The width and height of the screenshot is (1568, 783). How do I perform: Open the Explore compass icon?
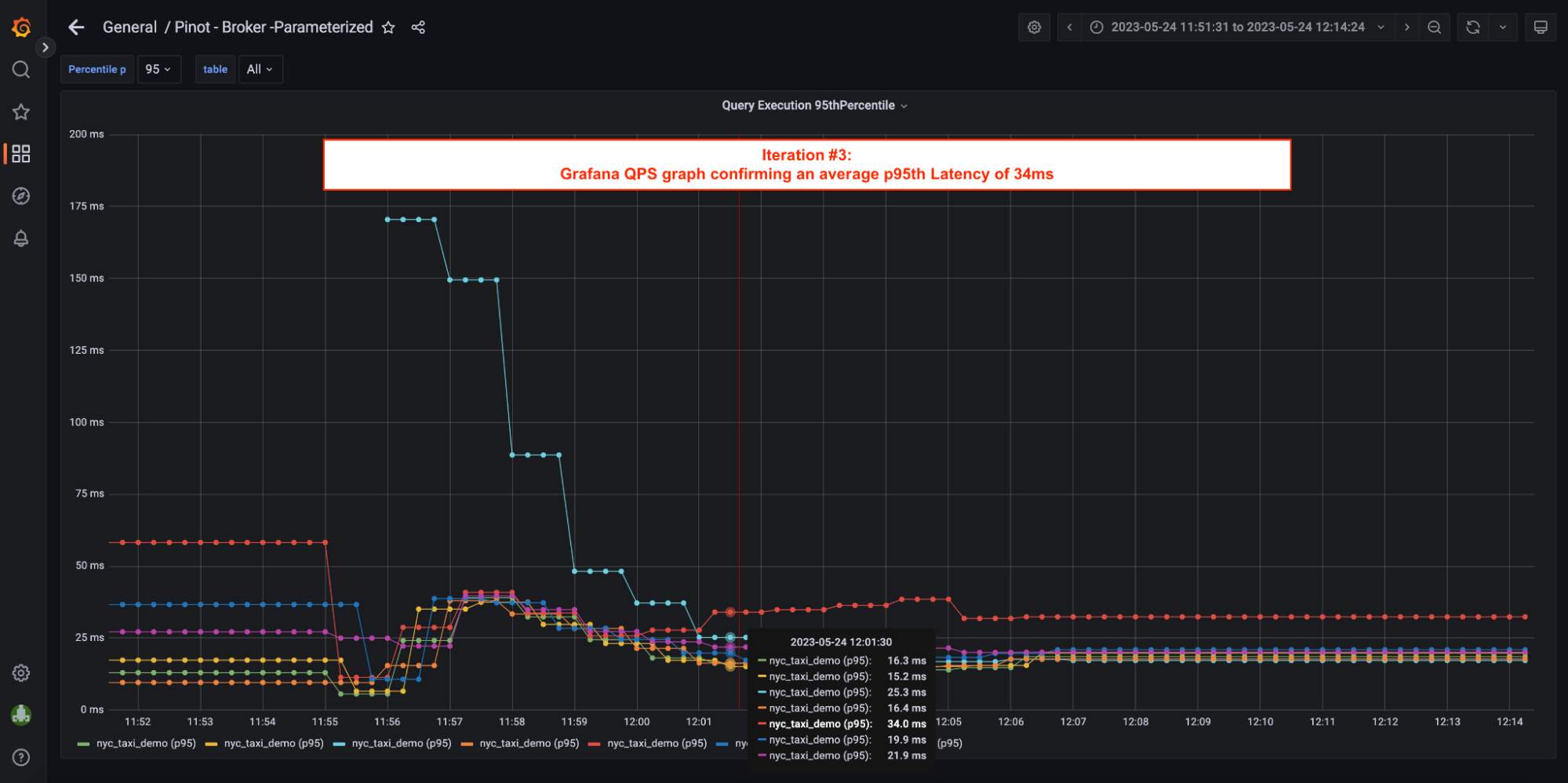click(x=21, y=196)
